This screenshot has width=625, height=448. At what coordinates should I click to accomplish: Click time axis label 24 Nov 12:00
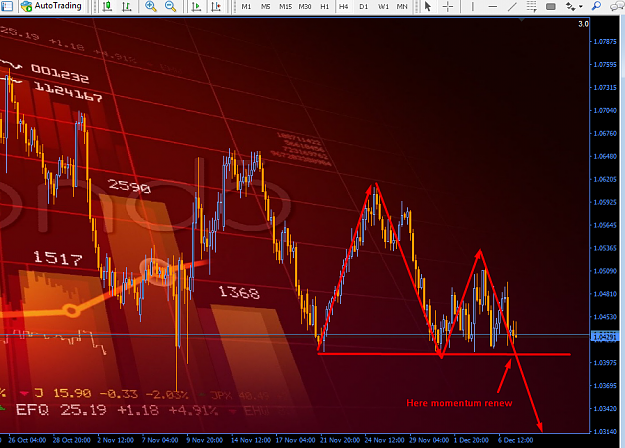[384, 440]
